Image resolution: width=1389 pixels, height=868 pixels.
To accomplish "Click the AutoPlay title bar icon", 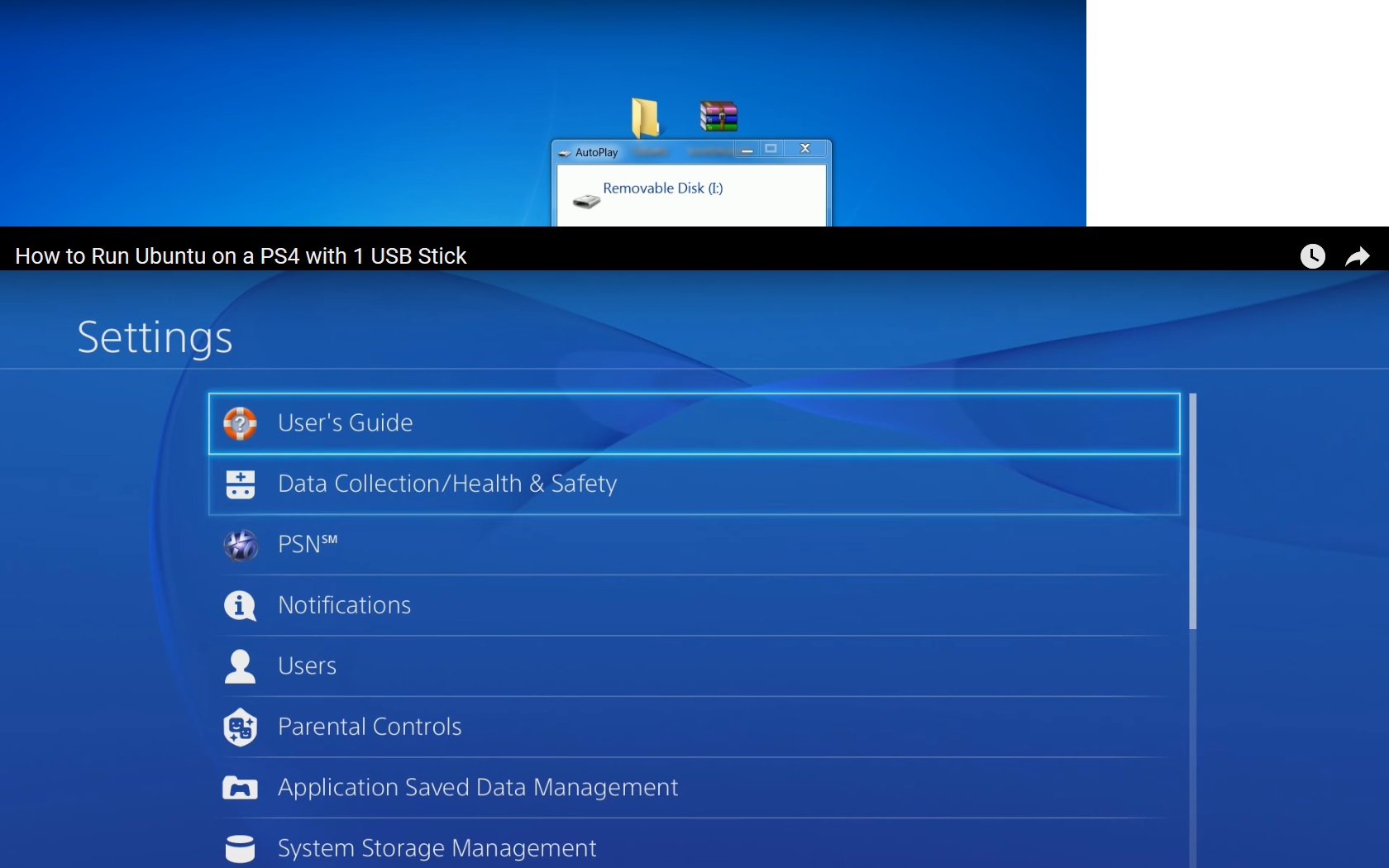I will click(x=564, y=153).
